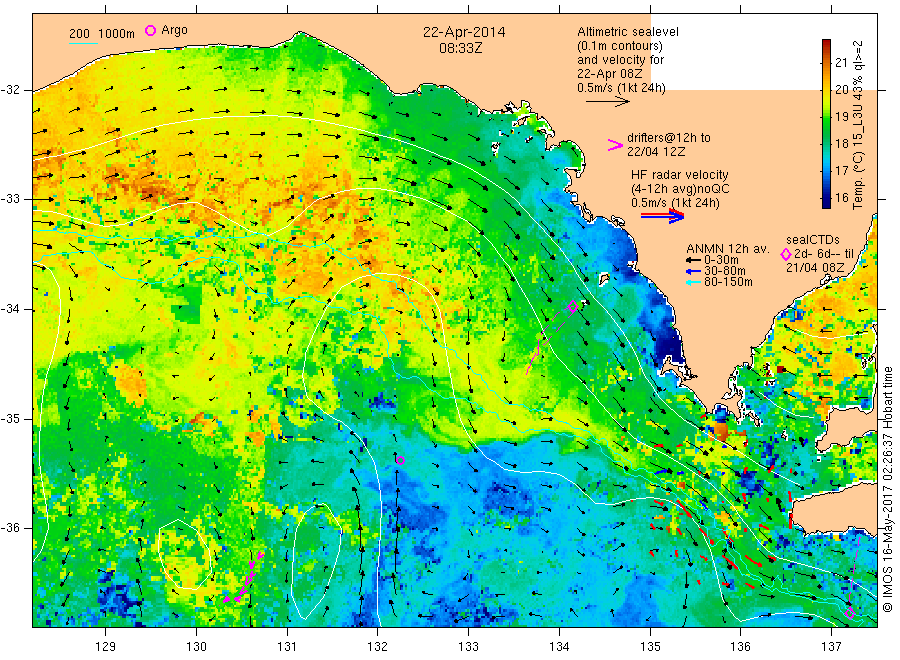The height and width of the screenshot is (660, 900).
Task: Click the time label 08:33Z
Action: coord(460,48)
